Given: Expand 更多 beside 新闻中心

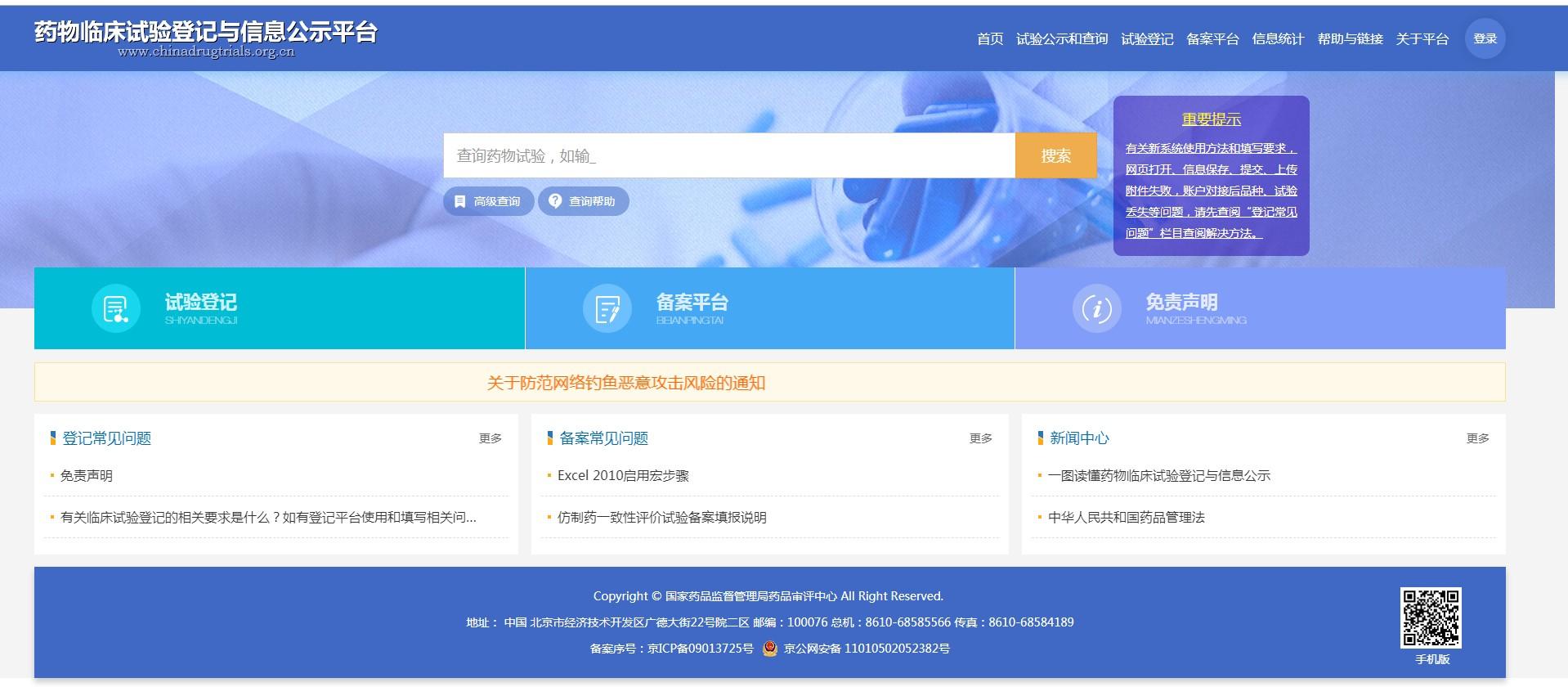Looking at the screenshot, I should click(x=1478, y=438).
